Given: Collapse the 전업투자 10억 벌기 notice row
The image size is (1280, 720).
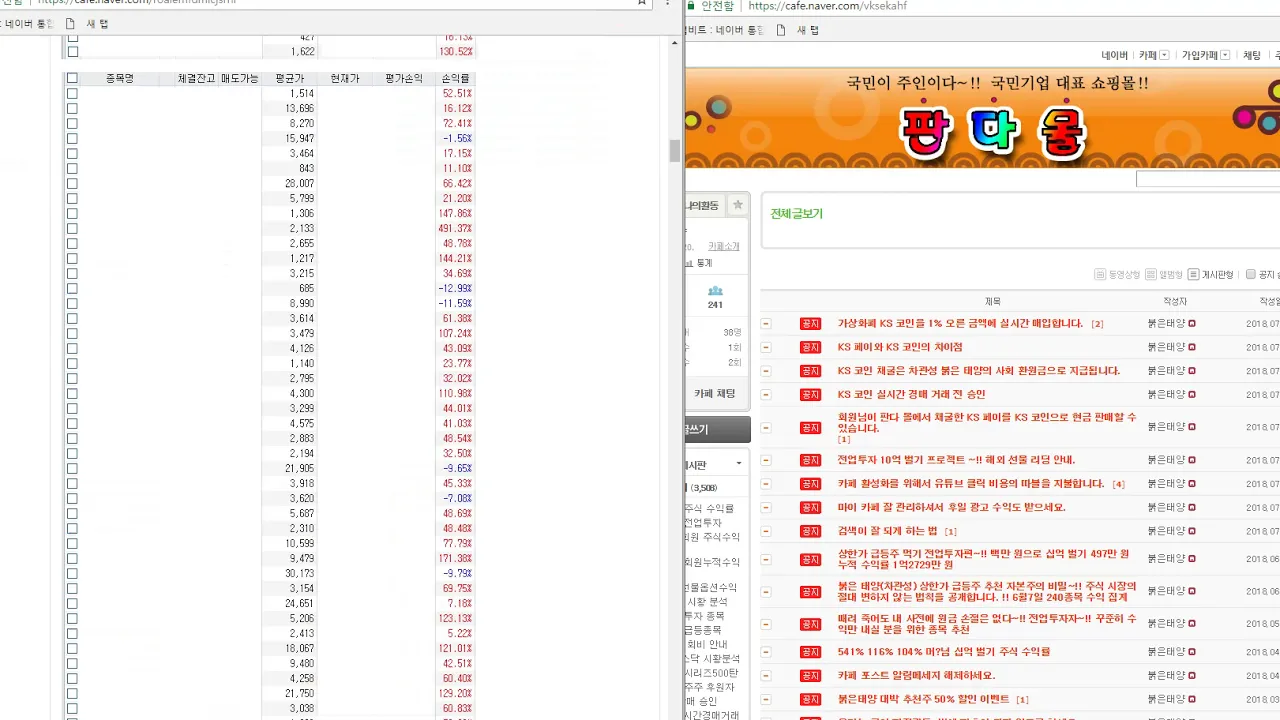Looking at the screenshot, I should coord(766,460).
